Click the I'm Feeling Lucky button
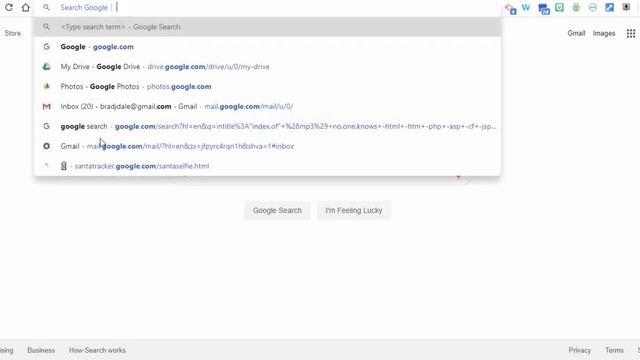Screen dimensions: 640x360 point(354,210)
